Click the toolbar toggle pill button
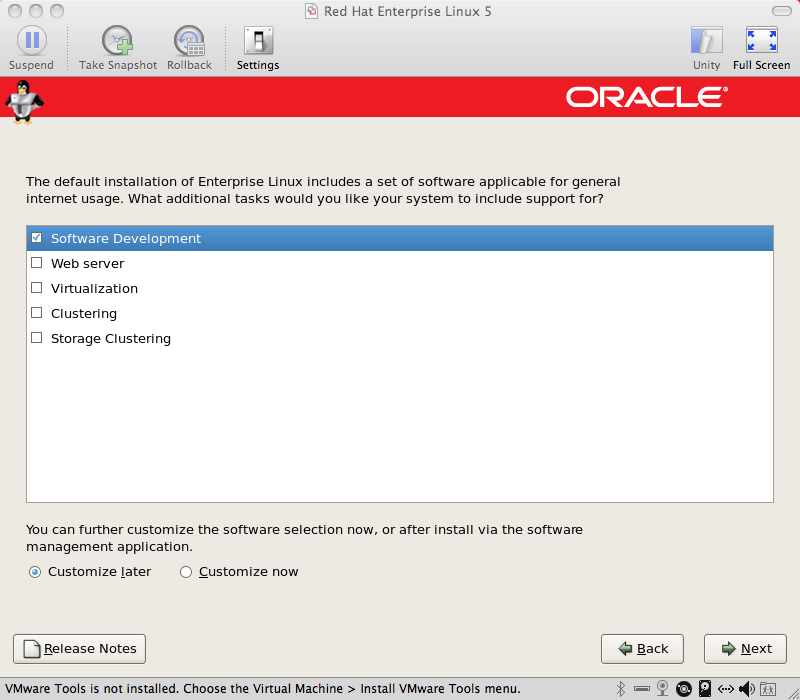This screenshot has width=800, height=700. tap(781, 11)
